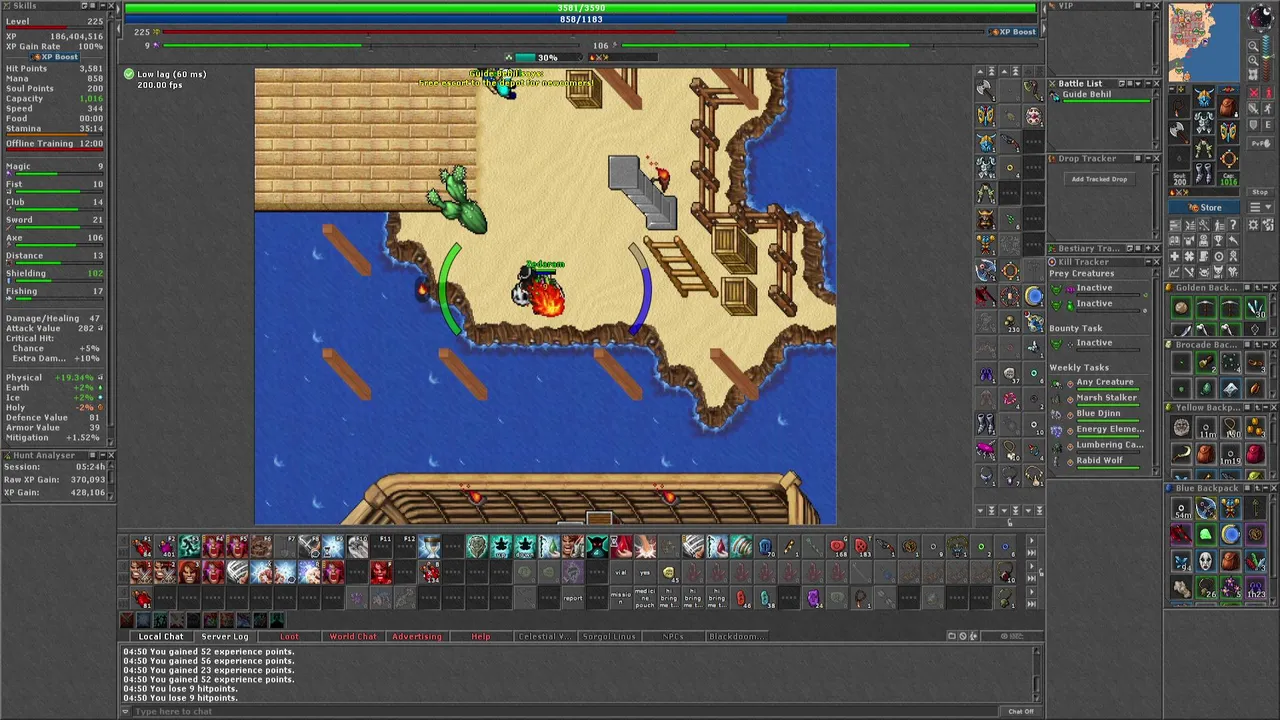The width and height of the screenshot is (1280, 720).
Task: Toggle XP Boost in Skills panel
Action: click(x=55, y=57)
